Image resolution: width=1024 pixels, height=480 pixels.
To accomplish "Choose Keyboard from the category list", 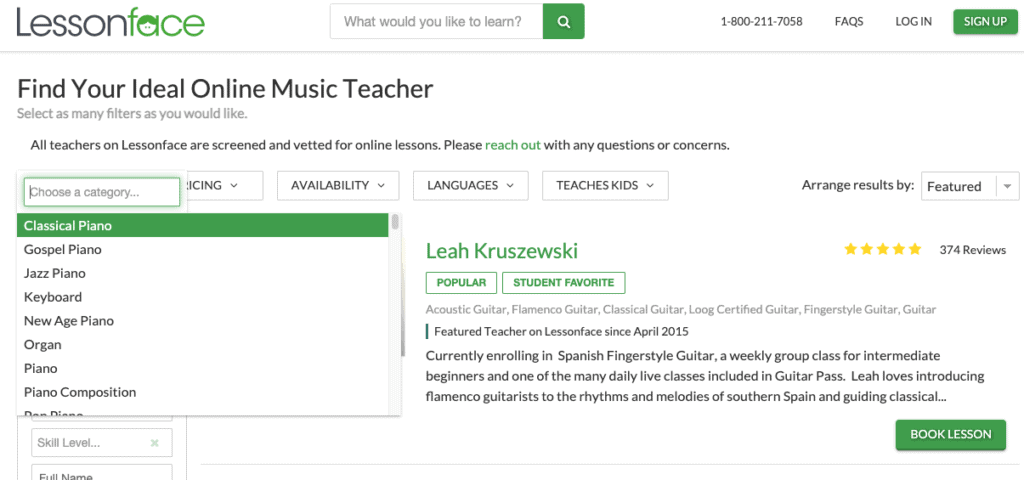I will click(x=202, y=297).
